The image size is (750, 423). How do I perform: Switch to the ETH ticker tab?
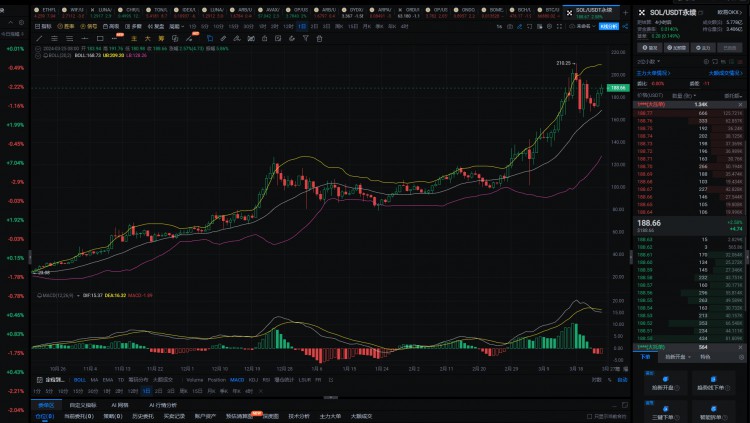point(46,13)
